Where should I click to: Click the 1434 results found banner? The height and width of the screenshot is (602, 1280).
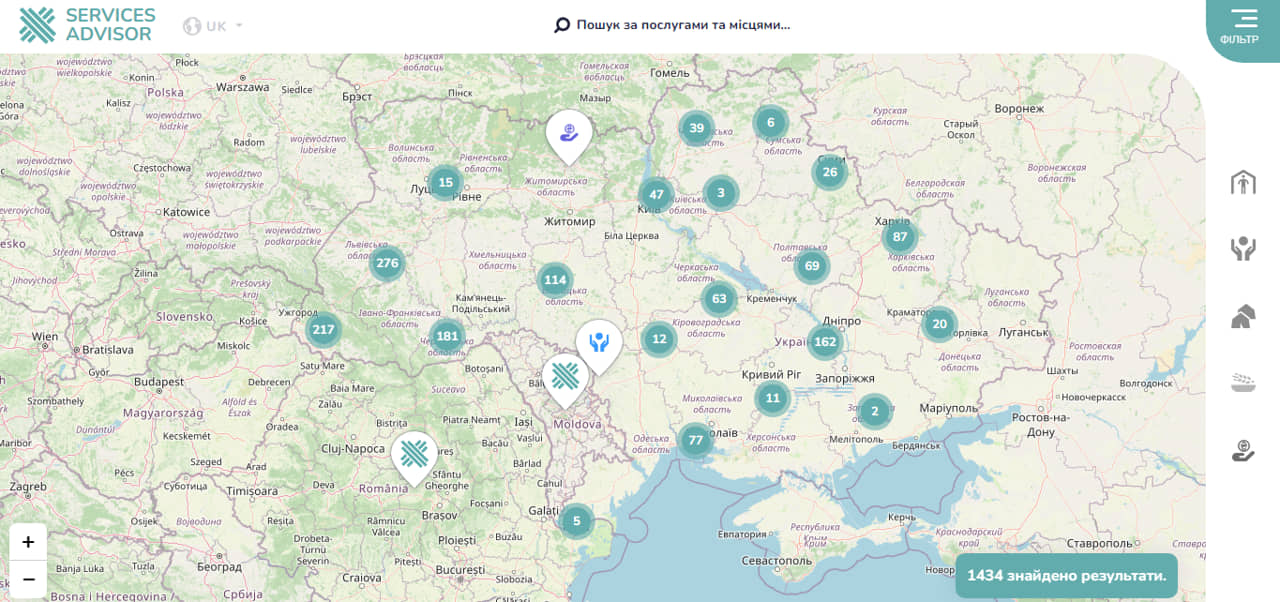point(1066,576)
